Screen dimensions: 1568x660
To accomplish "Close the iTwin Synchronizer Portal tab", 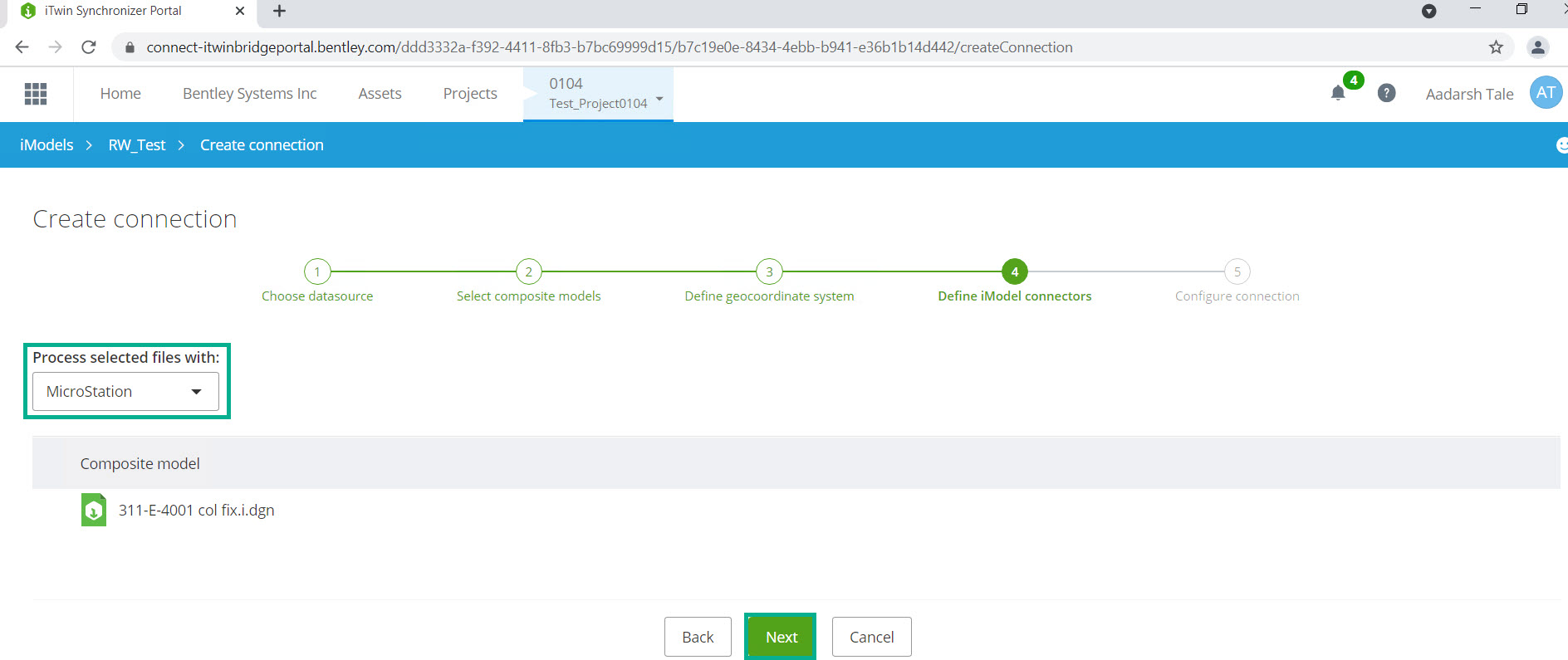I will click(240, 11).
